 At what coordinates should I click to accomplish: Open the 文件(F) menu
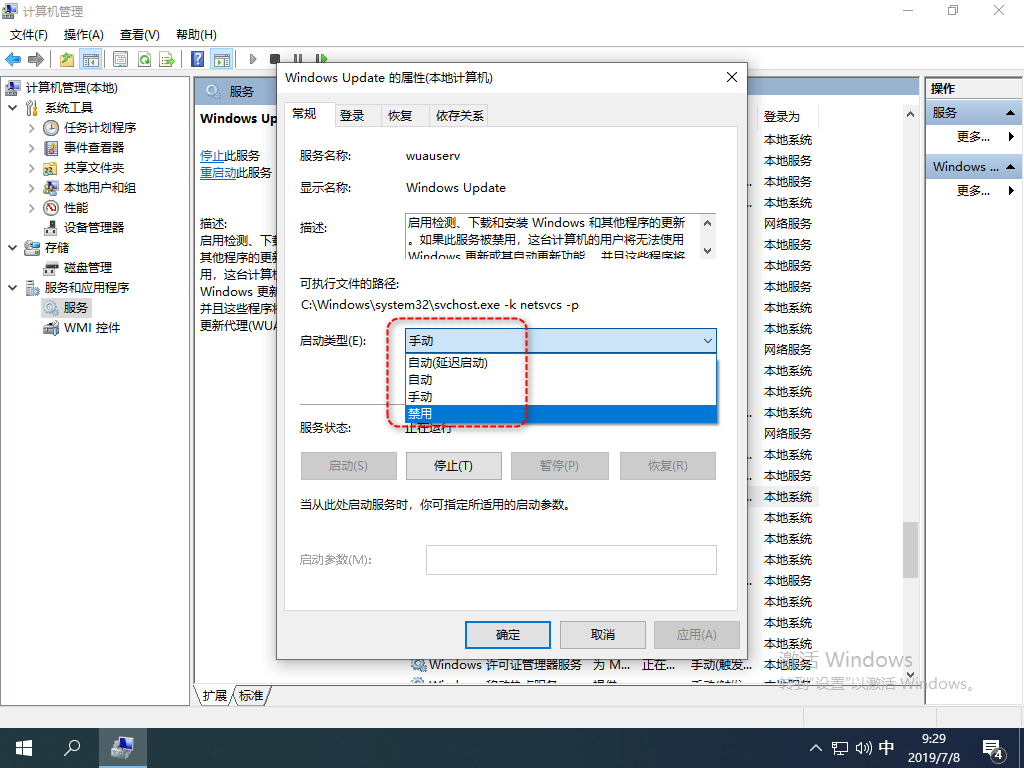[x=29, y=35]
